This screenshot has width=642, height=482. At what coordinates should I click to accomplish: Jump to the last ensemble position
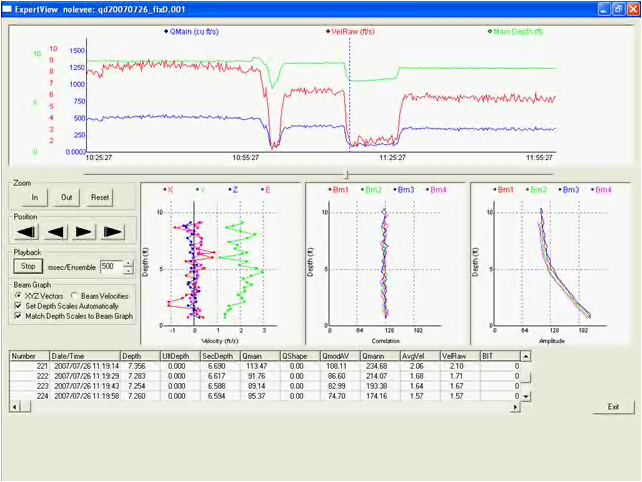point(113,232)
